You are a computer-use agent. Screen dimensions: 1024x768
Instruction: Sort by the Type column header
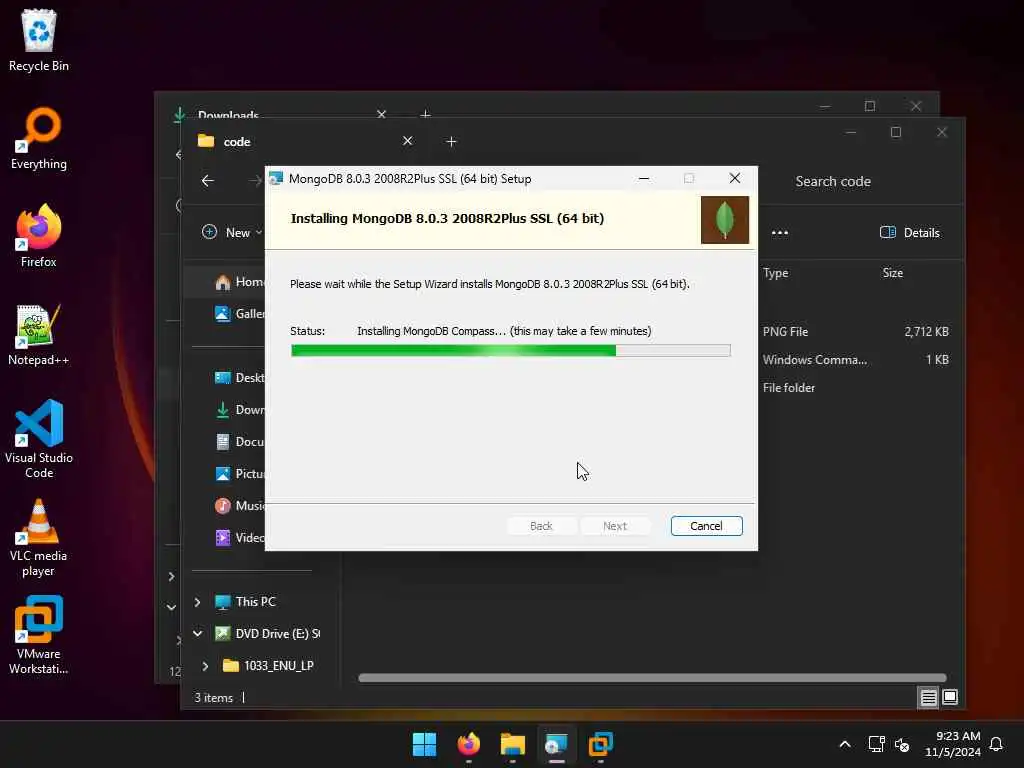(x=776, y=273)
